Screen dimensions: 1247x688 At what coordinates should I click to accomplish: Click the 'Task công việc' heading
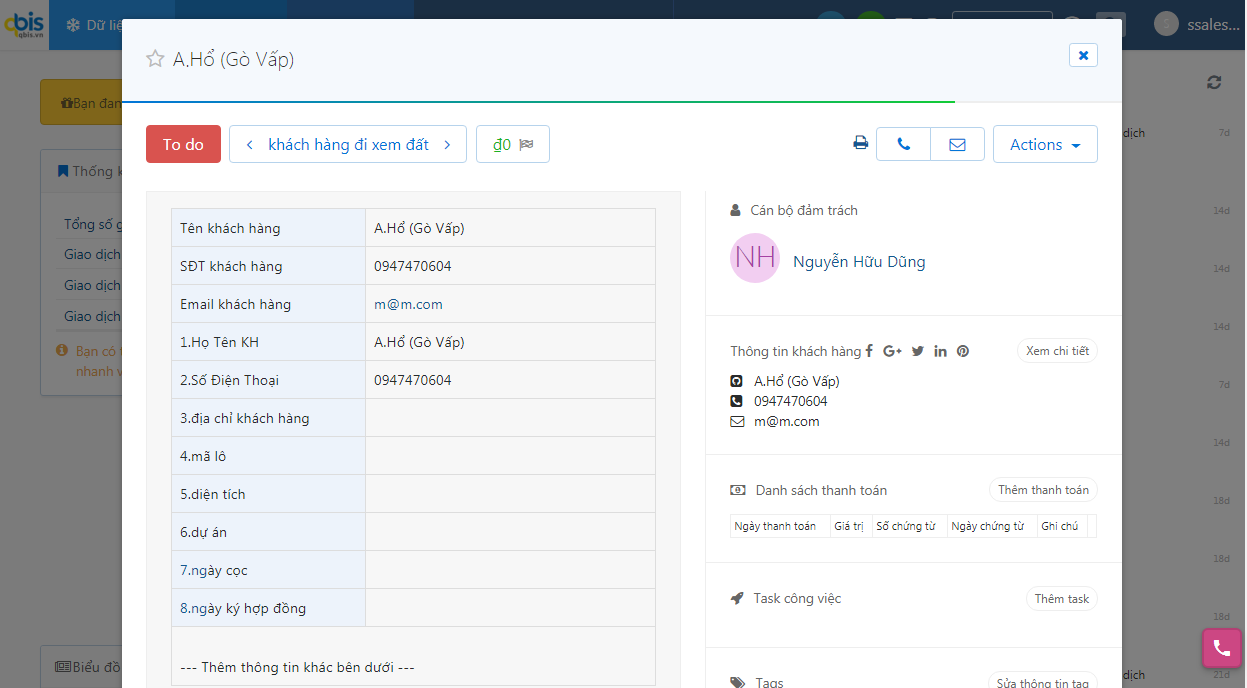click(797, 598)
